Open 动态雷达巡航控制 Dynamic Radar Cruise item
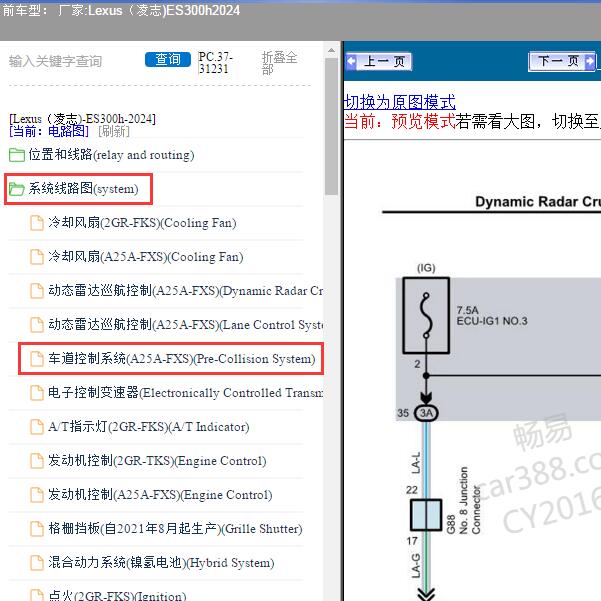The width and height of the screenshot is (601, 601). pos(186,291)
